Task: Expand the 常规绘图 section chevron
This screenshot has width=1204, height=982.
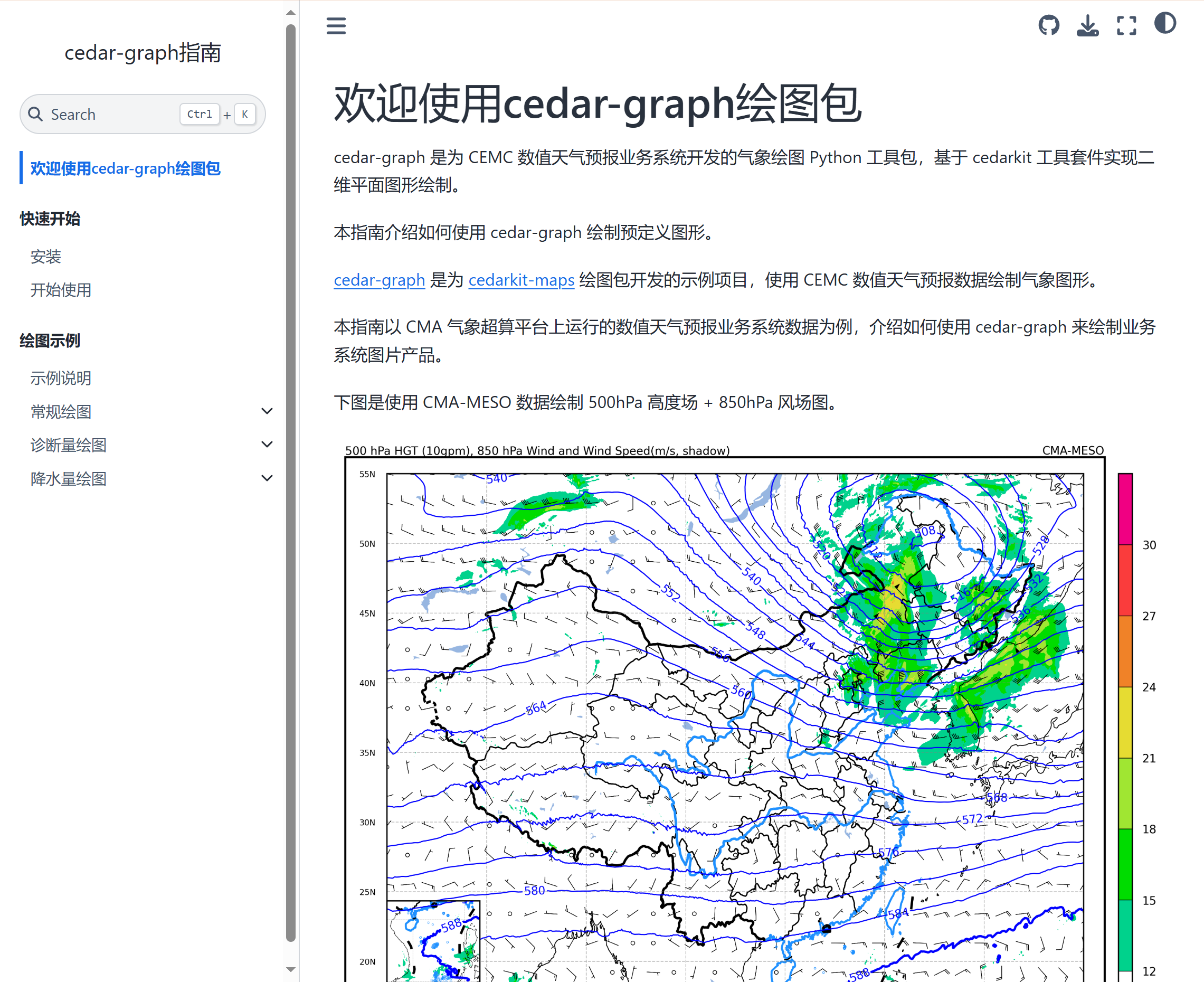Action: [x=267, y=411]
